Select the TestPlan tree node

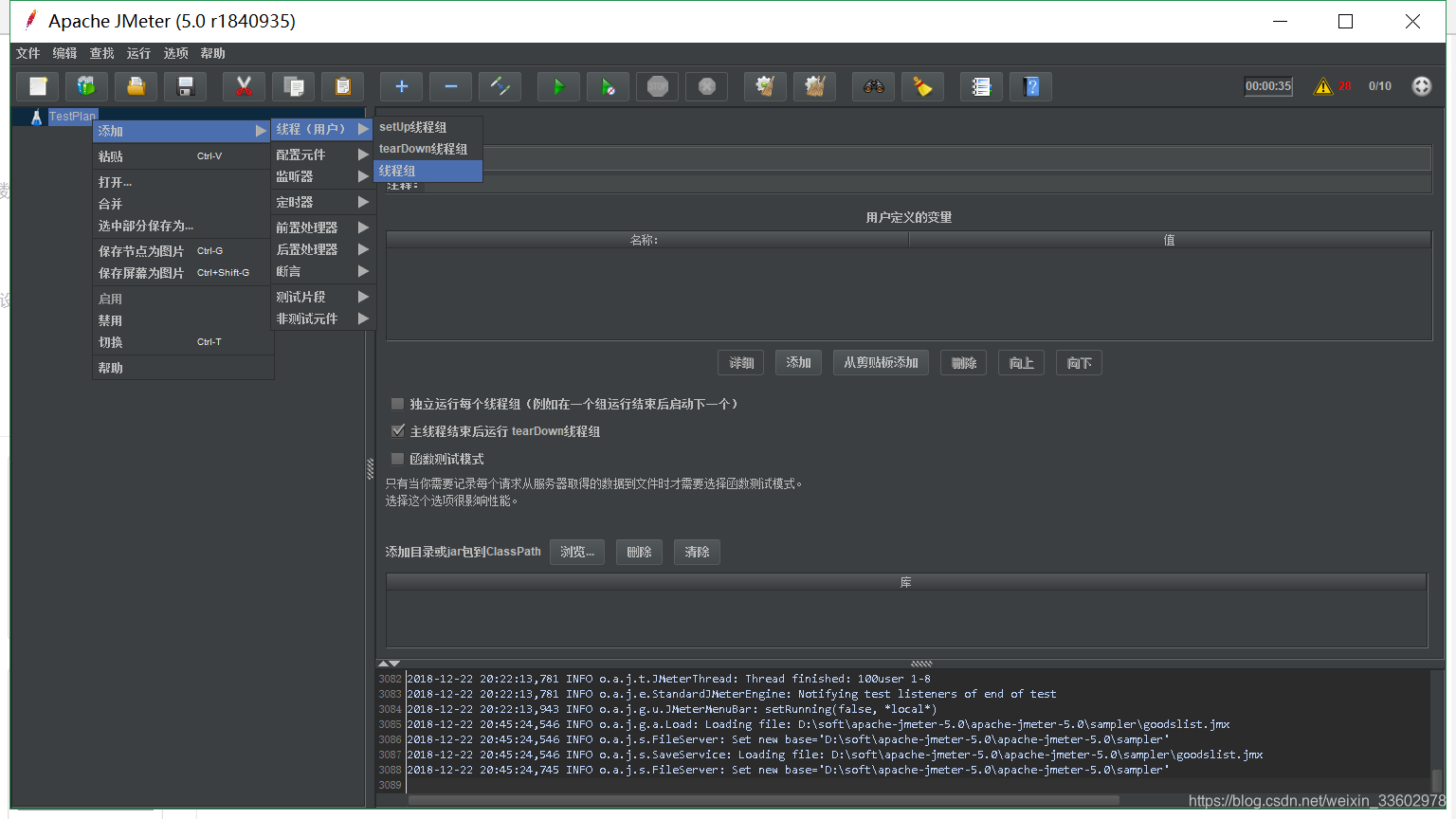72,117
